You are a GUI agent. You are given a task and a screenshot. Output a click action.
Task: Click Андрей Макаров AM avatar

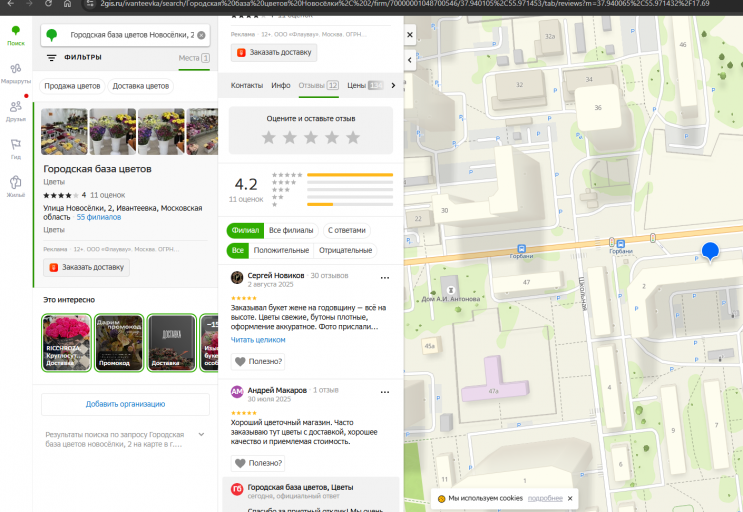pos(237,392)
